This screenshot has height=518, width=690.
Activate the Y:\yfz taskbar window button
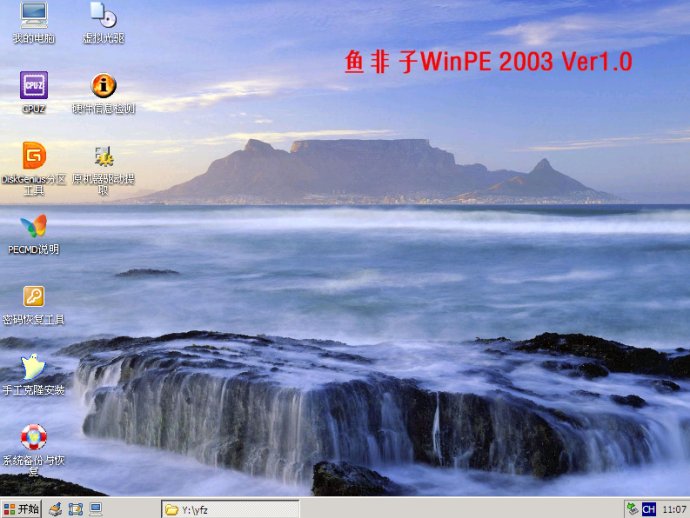pos(230,509)
